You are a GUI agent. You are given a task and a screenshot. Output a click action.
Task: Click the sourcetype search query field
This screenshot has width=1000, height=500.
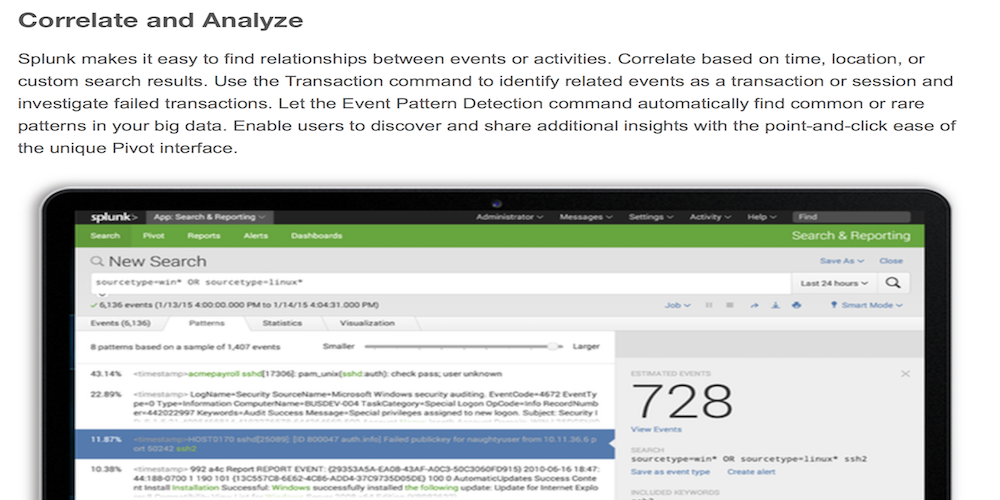coord(441,283)
